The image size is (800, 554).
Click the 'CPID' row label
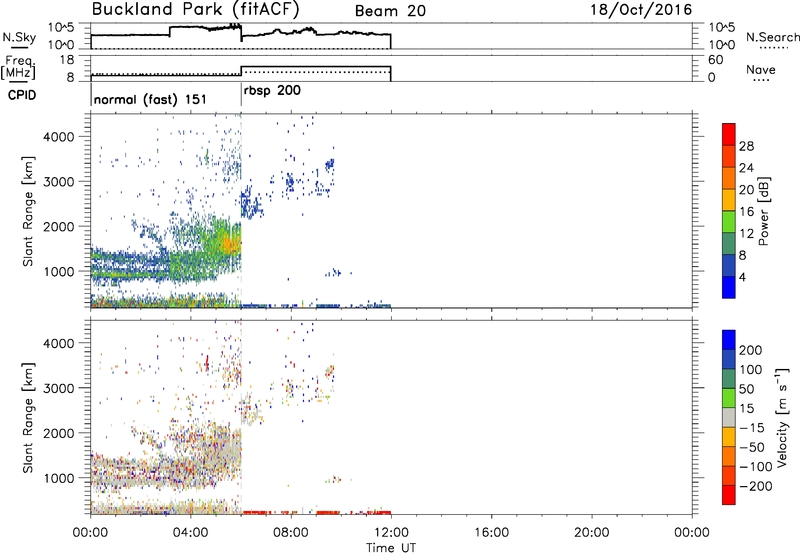[22, 95]
